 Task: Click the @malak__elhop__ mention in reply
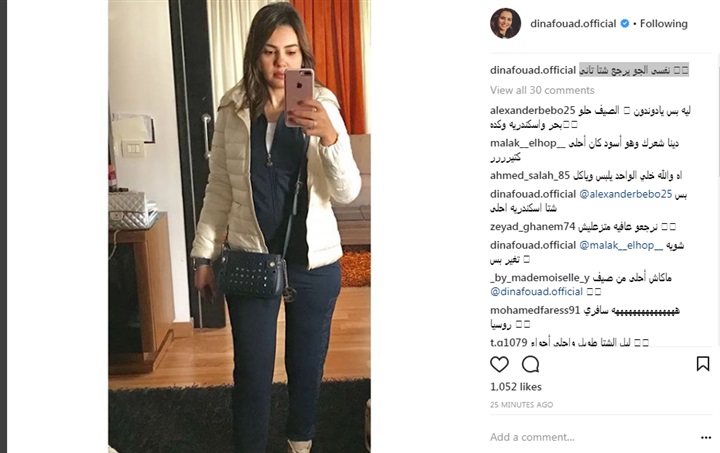tap(621, 246)
